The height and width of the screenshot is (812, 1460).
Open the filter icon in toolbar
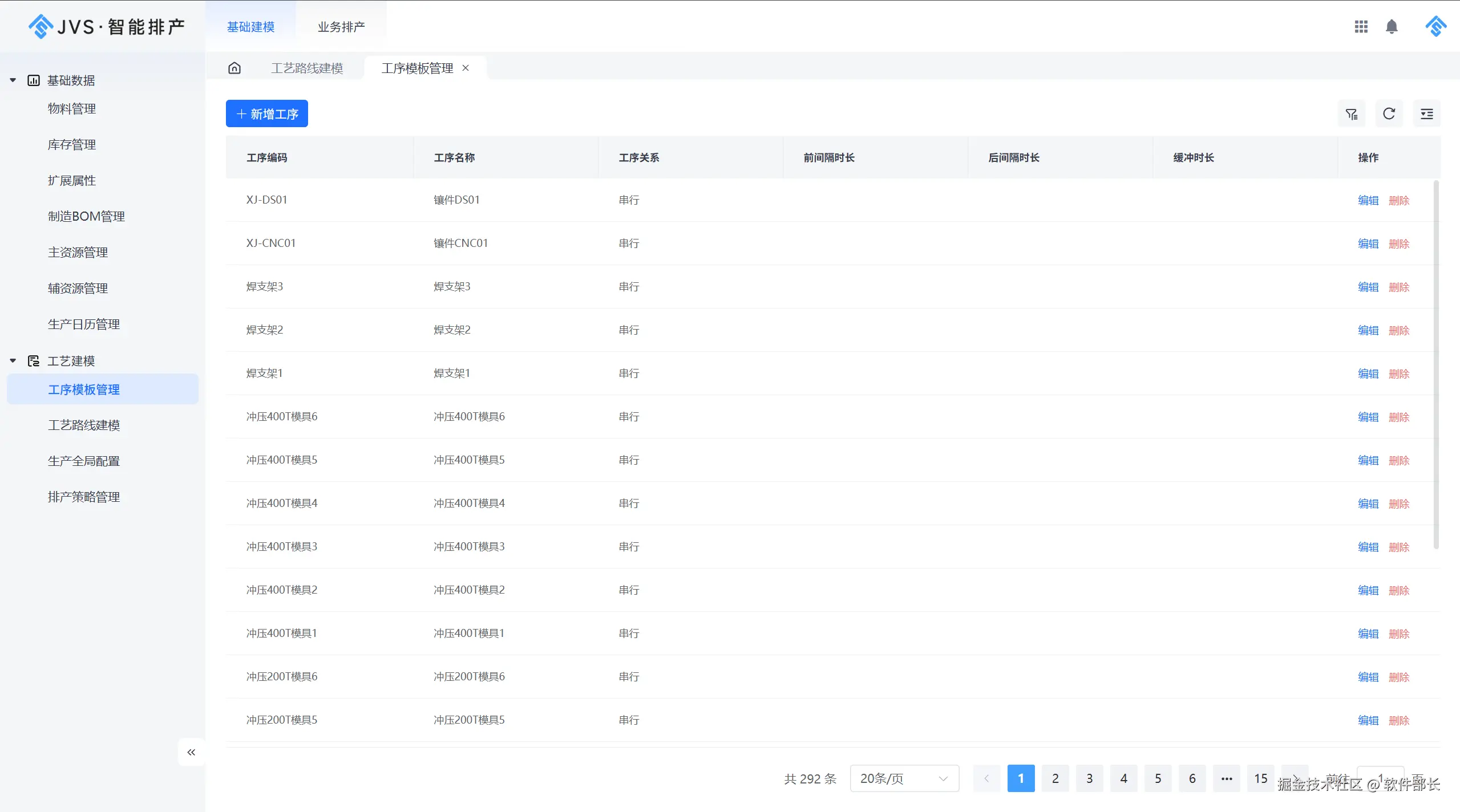point(1351,114)
